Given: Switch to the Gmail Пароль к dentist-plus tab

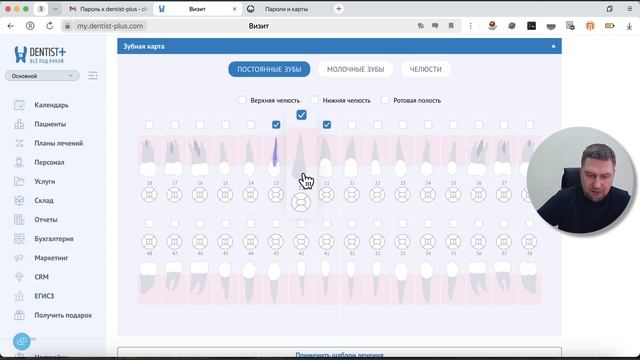Looking at the screenshot, I should tap(108, 9).
